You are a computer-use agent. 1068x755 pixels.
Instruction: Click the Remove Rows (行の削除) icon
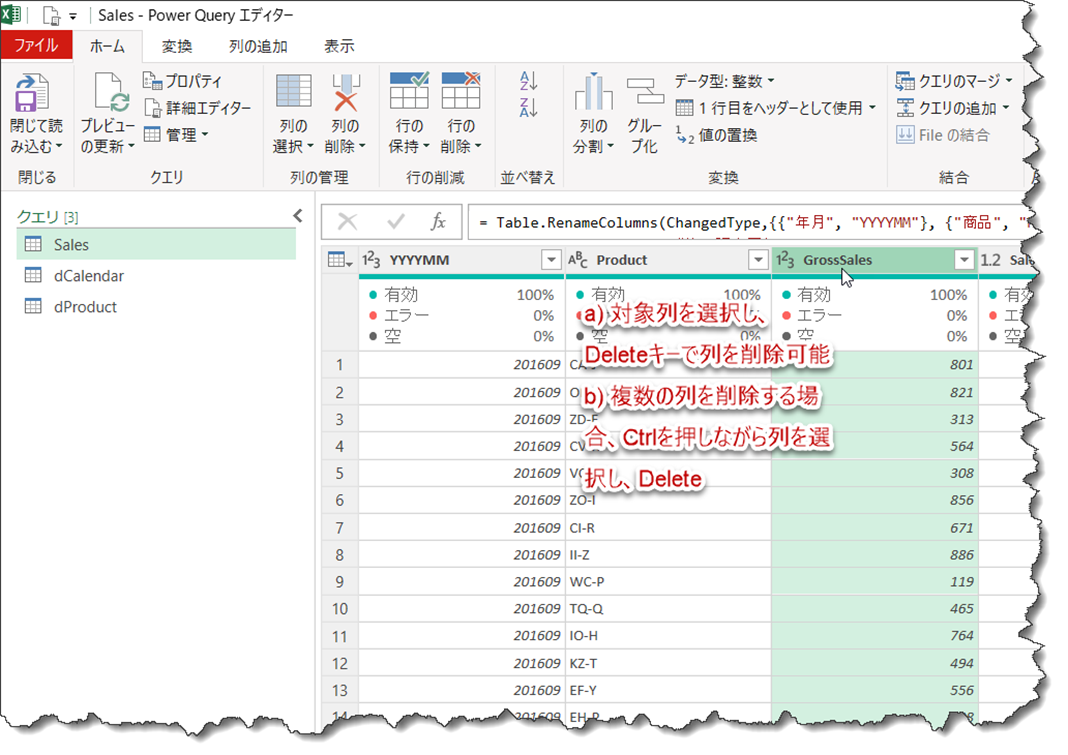(461, 91)
